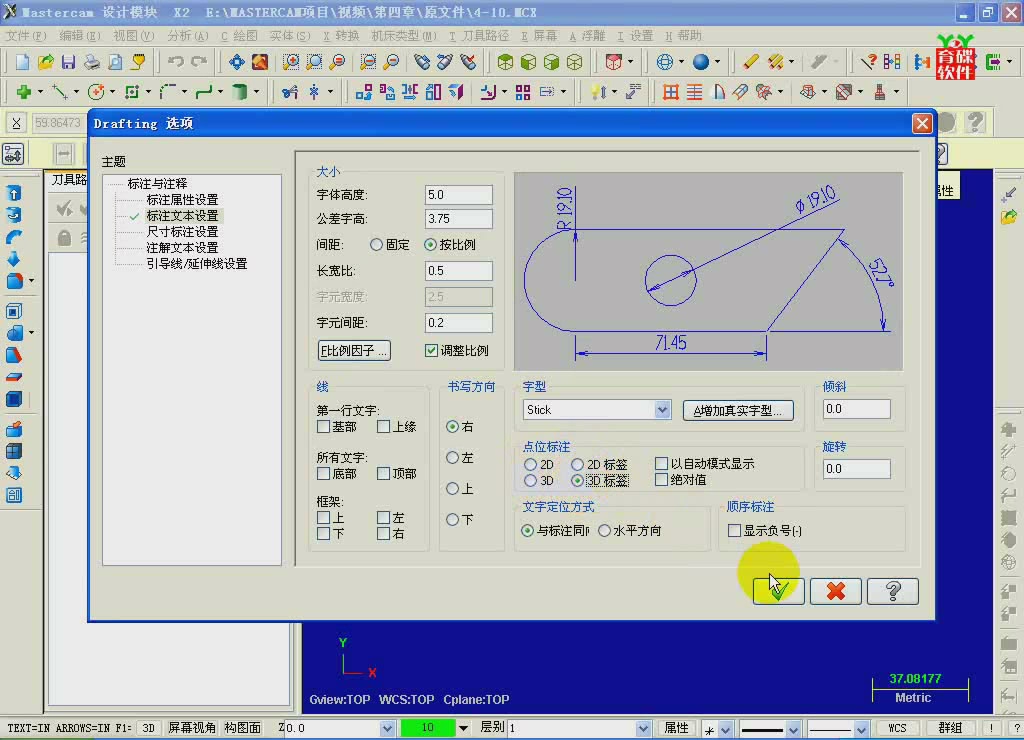1024x740 pixels.
Task: Expand the shaded sphere dropdown arrow
Action: 717,62
